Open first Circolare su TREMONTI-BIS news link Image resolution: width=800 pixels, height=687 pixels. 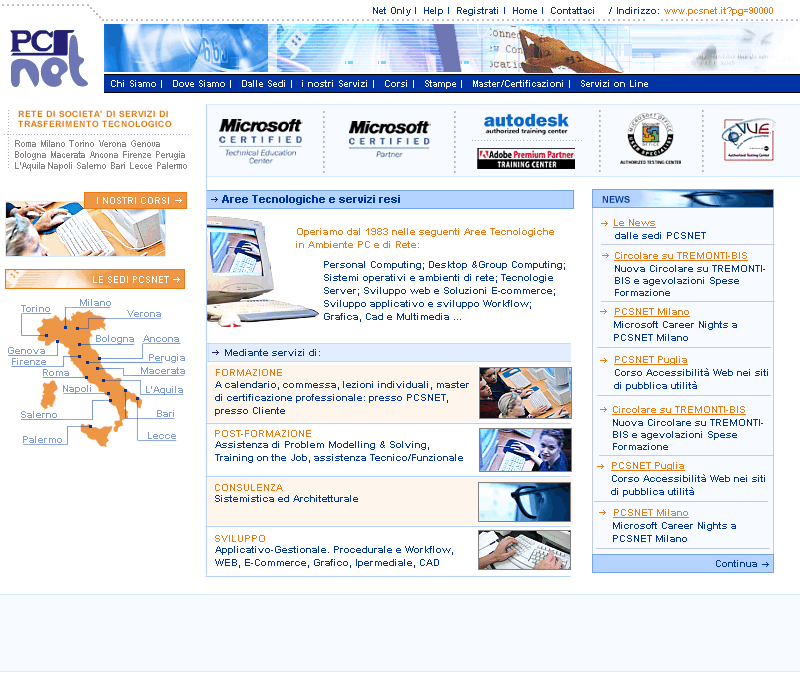pos(681,256)
